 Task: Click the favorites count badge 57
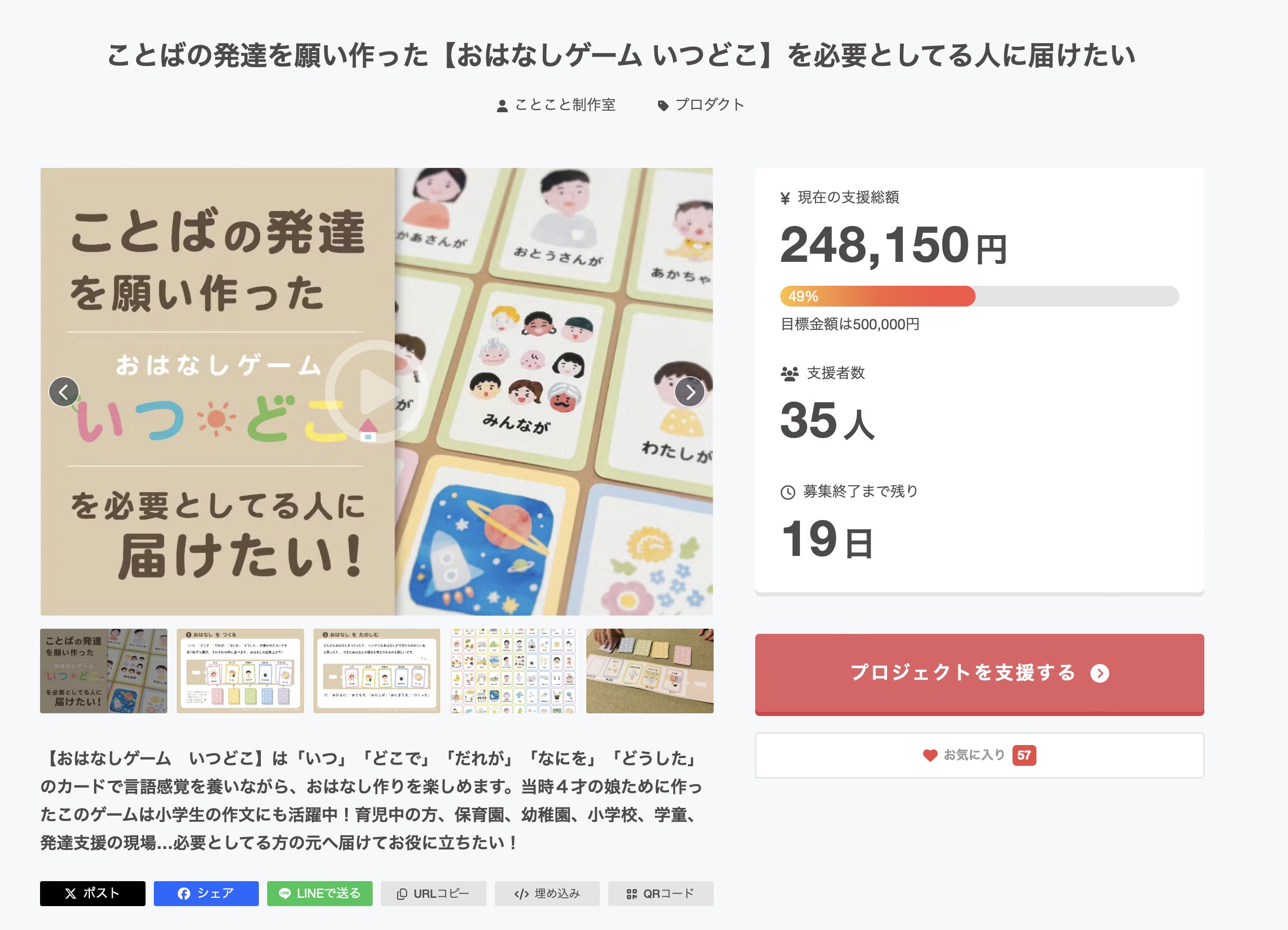pos(1024,755)
